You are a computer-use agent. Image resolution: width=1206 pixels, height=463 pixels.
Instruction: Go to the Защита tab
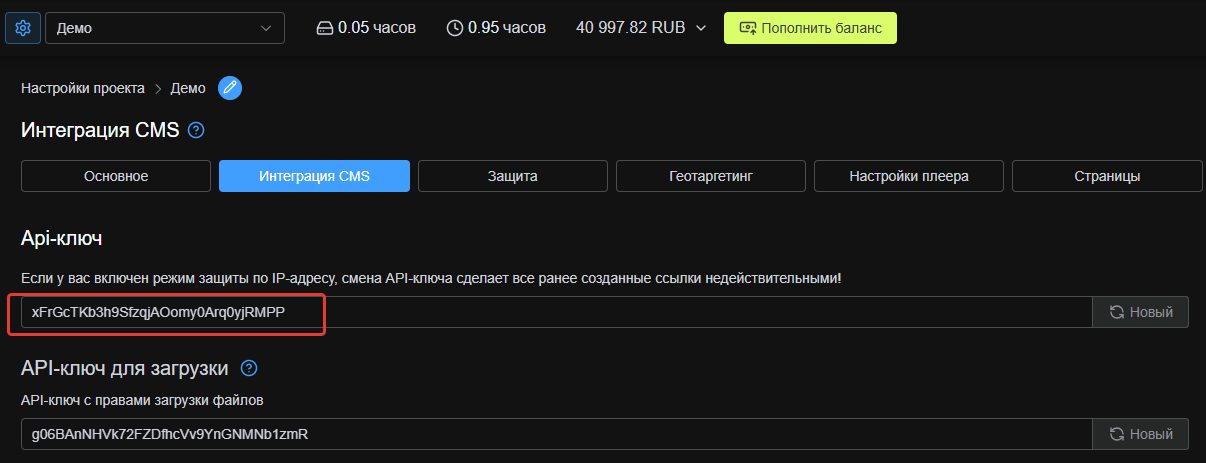(x=513, y=176)
